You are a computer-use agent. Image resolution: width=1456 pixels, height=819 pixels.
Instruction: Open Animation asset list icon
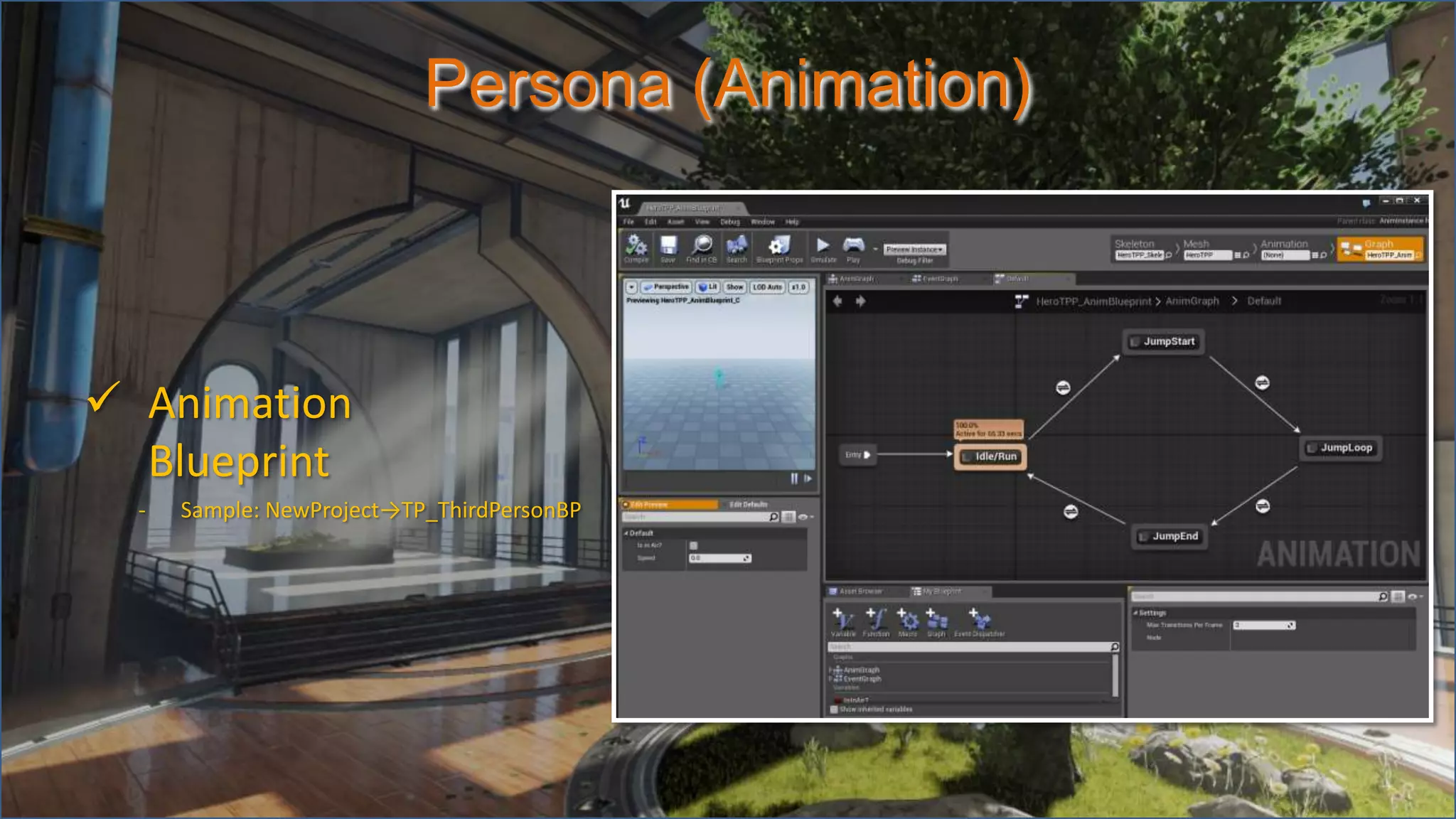(1315, 255)
